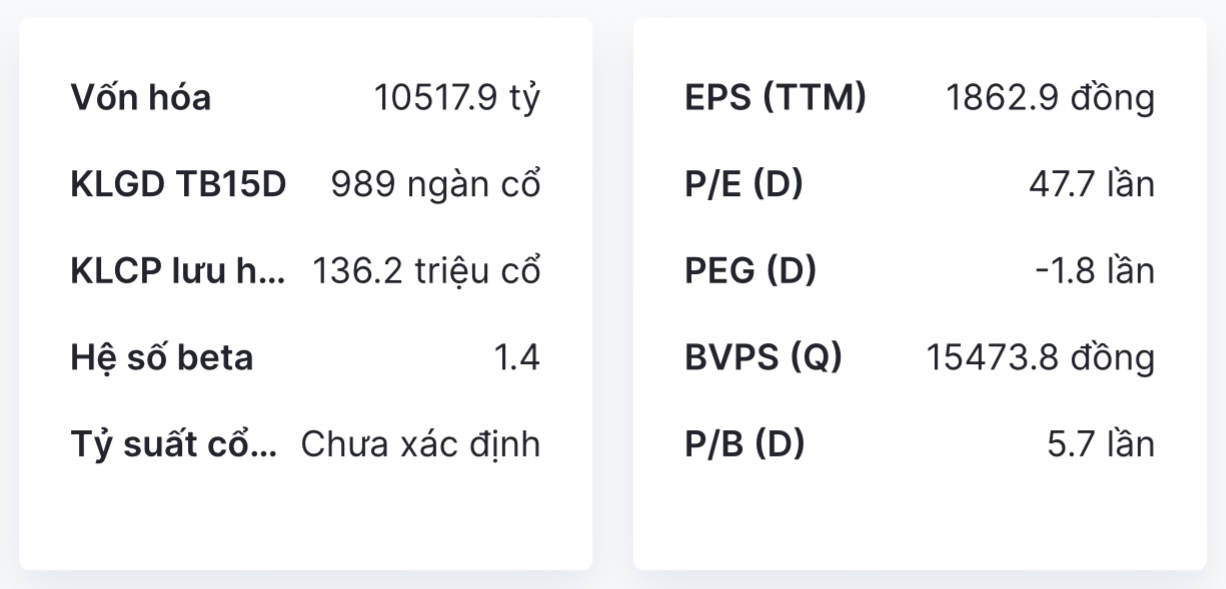Click the EPS (TTM) label
Image resolution: width=1226 pixels, height=589 pixels.
(776, 98)
